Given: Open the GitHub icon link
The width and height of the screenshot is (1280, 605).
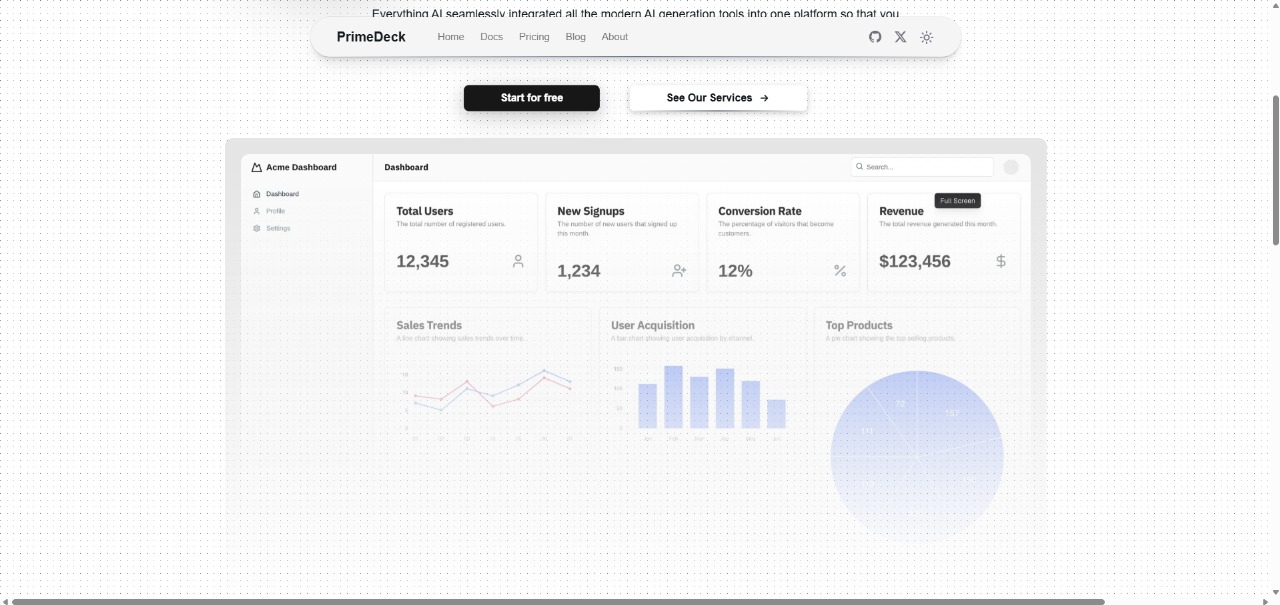Looking at the screenshot, I should coord(875,37).
